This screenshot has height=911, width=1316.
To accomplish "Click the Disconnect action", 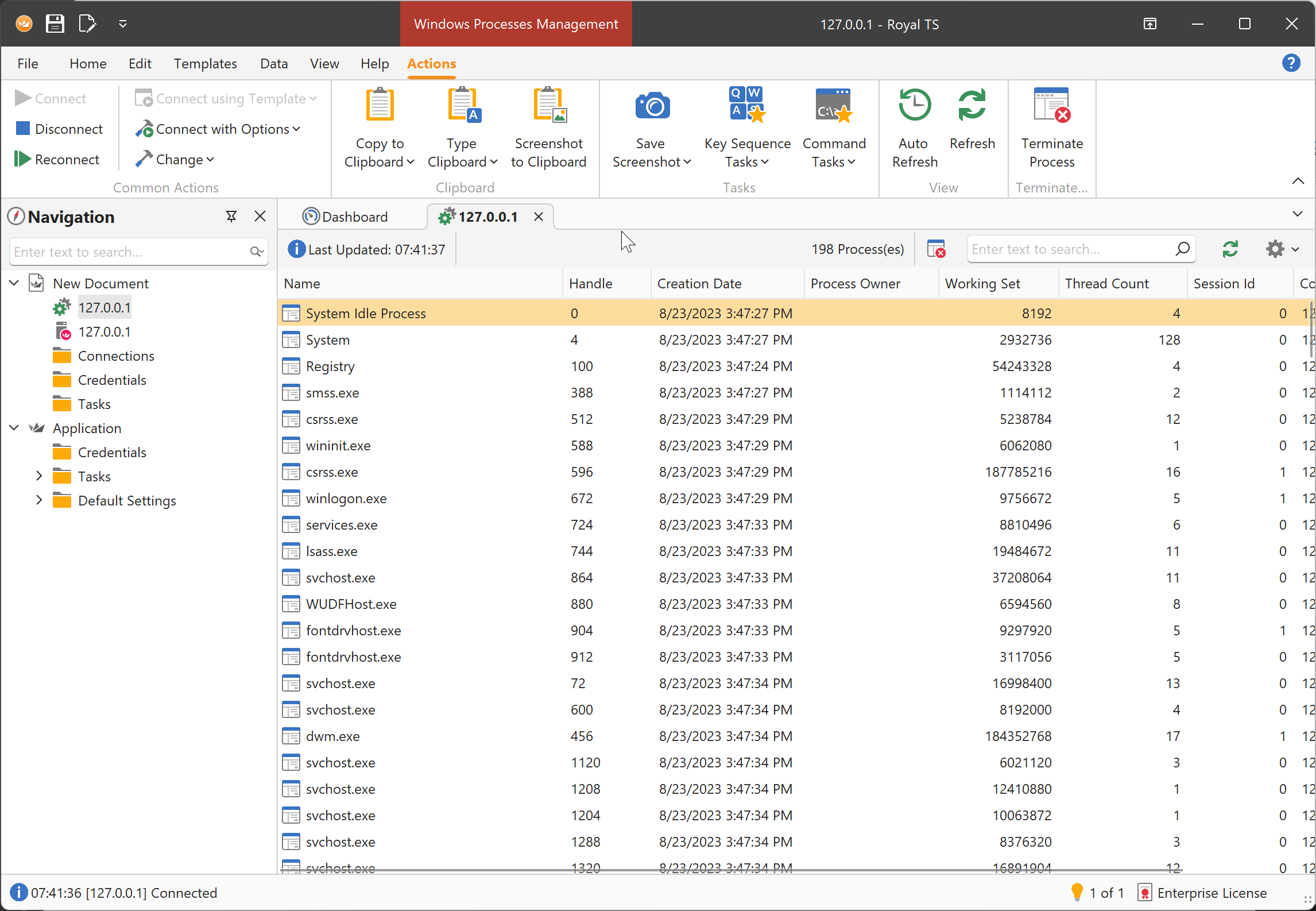I will coord(60,129).
